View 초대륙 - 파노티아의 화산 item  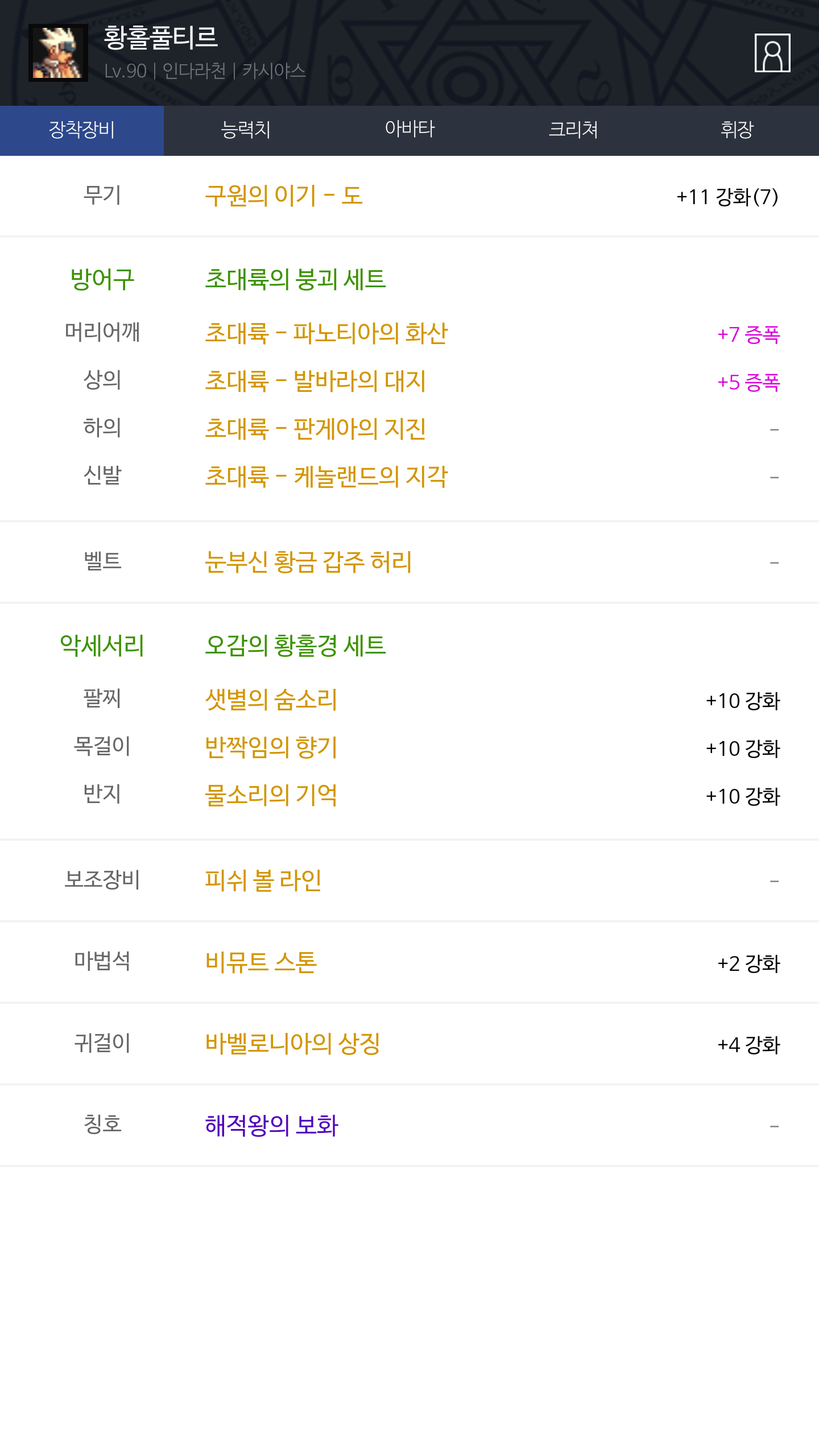(326, 333)
